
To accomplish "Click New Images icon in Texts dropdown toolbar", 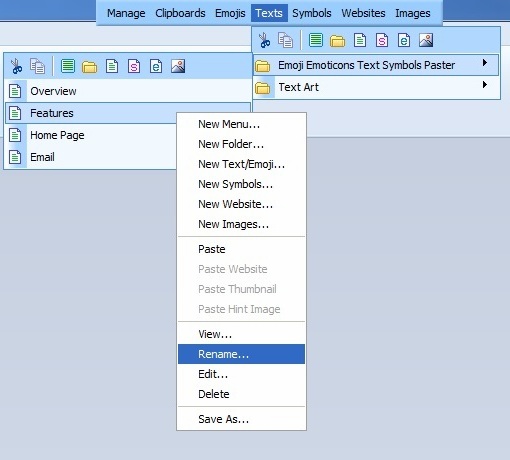I will tap(426, 40).
